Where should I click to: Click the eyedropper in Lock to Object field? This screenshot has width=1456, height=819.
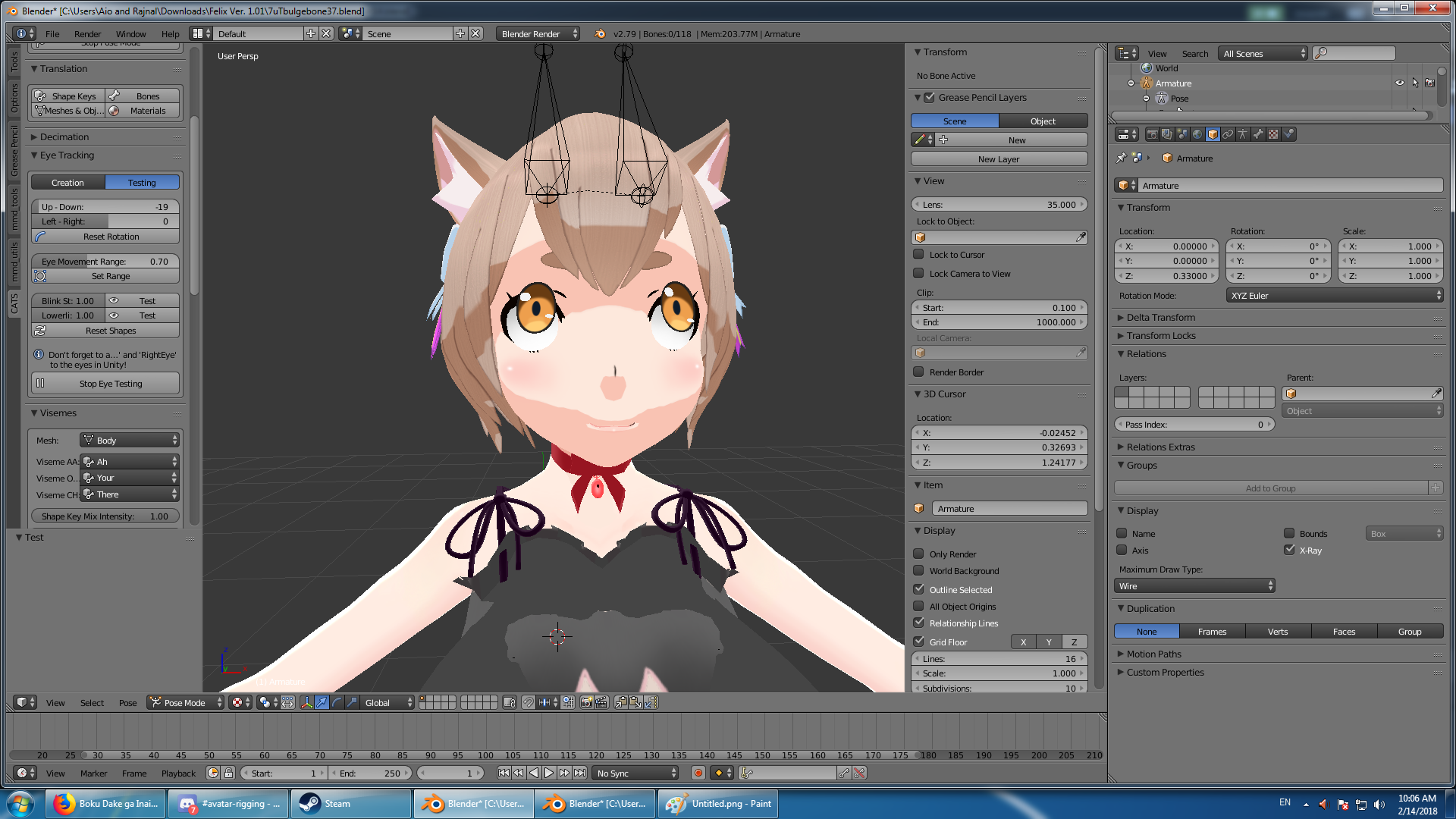click(1081, 237)
